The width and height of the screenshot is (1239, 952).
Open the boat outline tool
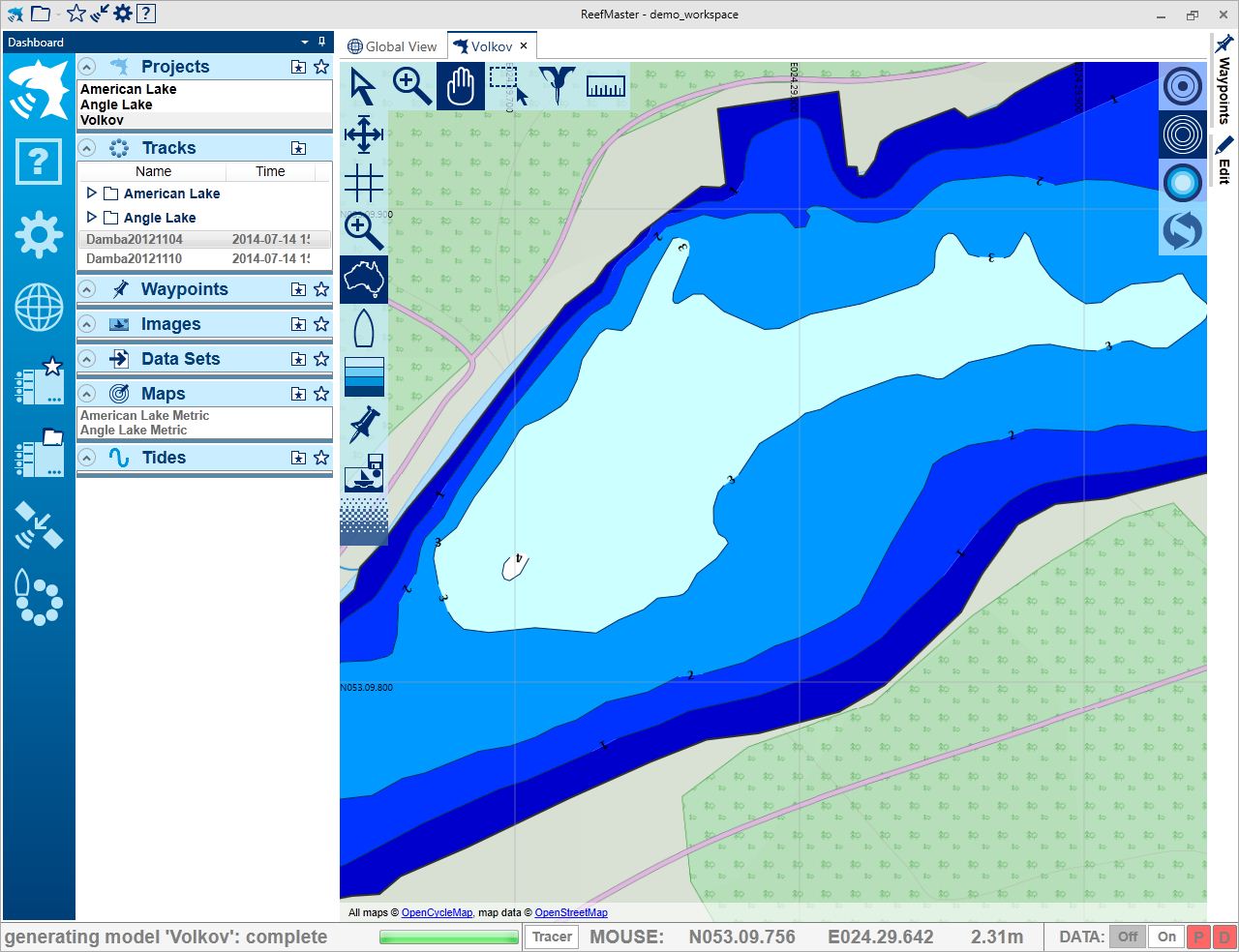click(x=364, y=329)
